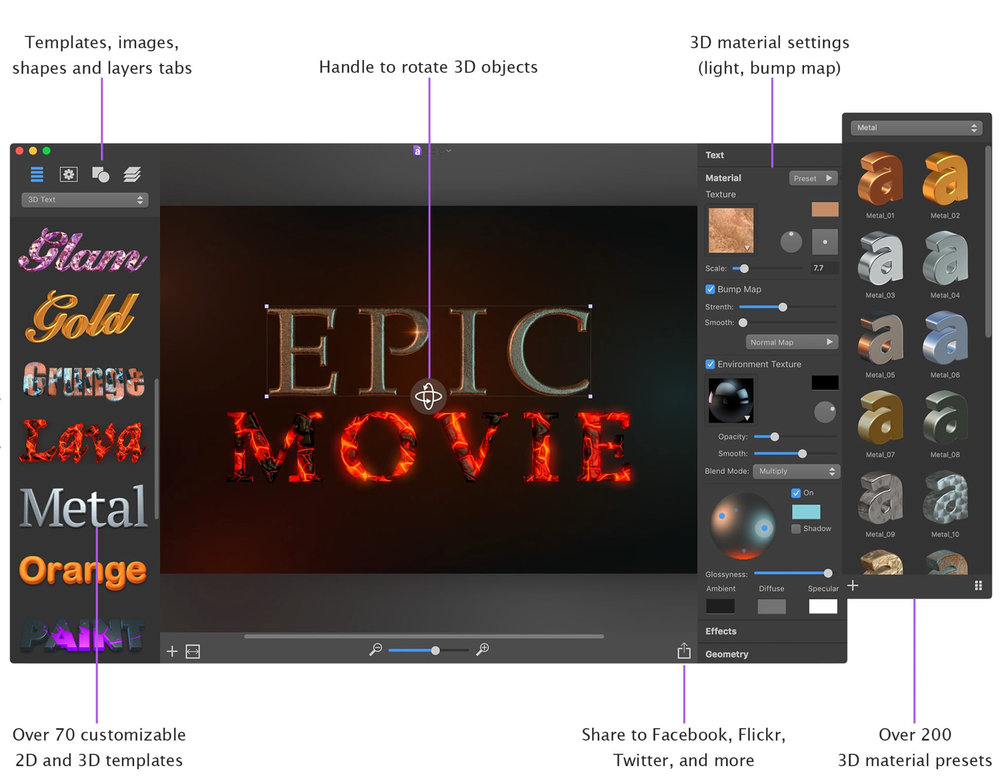Click the environment sphere texture thumbnail
1000x780 pixels.
click(731, 401)
